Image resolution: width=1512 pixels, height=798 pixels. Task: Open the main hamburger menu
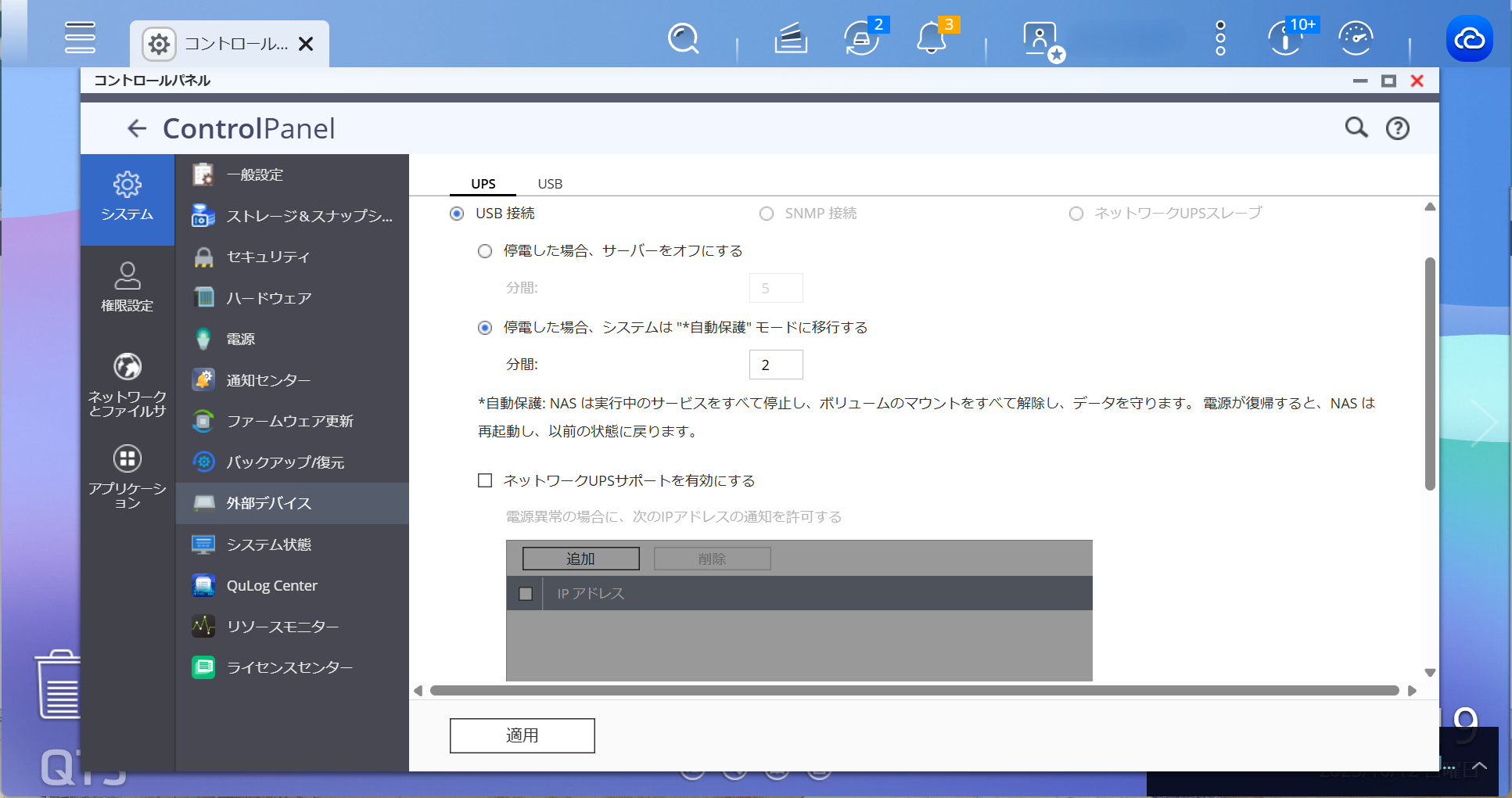[80, 38]
